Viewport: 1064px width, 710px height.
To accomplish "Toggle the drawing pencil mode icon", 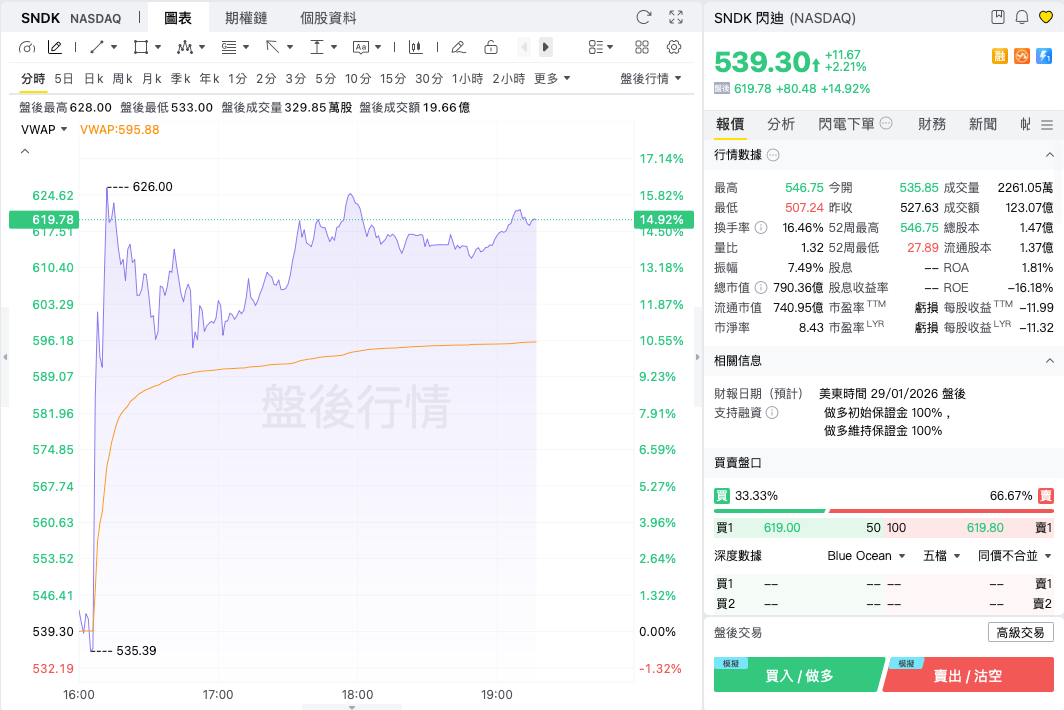I will click(x=55, y=48).
